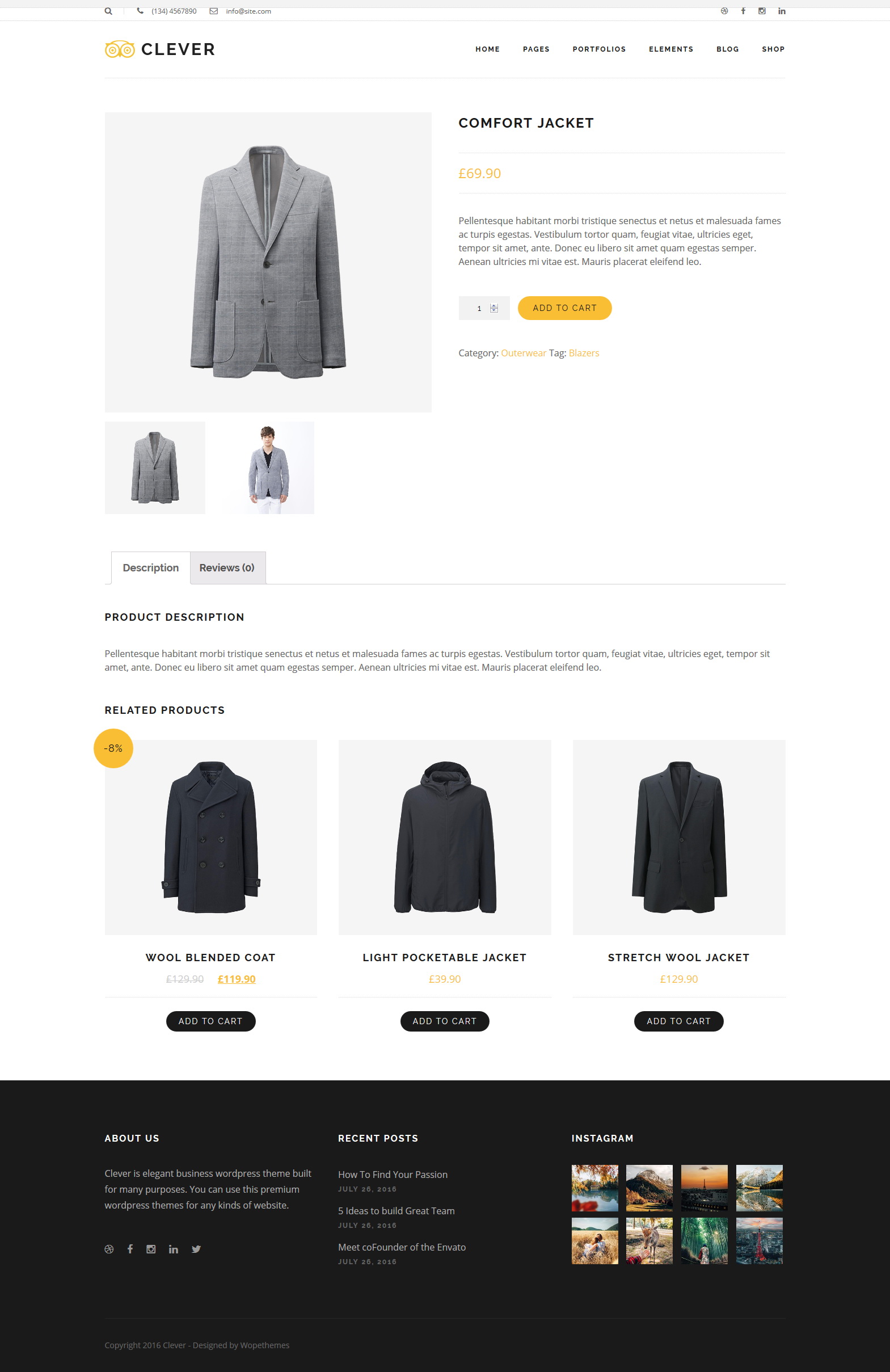Image resolution: width=890 pixels, height=1372 pixels.
Task: Open the Light Pocketable Jacket product image
Action: click(444, 837)
